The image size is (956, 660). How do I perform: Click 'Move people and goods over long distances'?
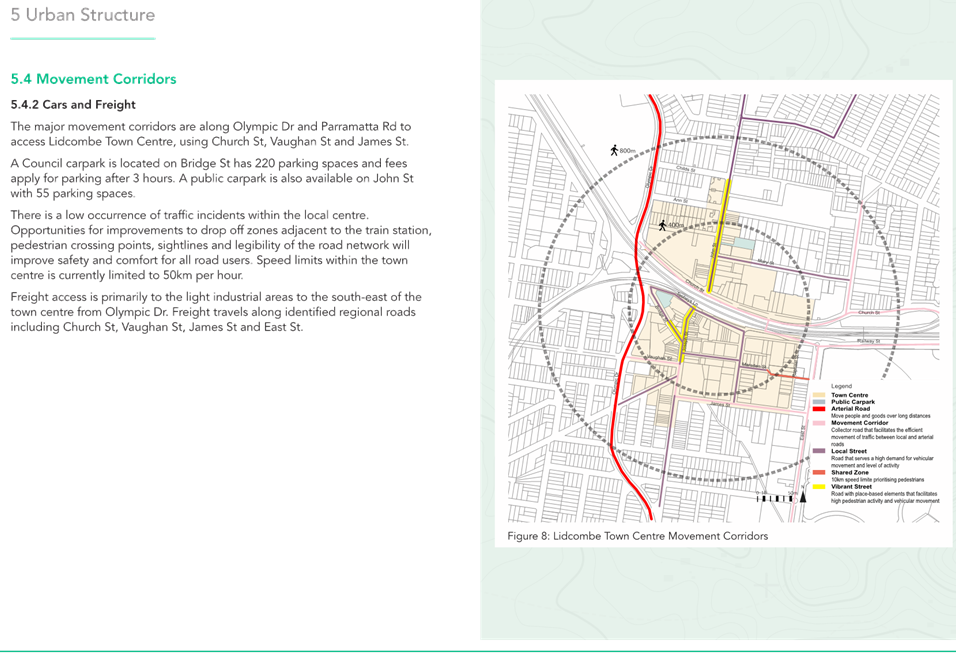coord(881,416)
